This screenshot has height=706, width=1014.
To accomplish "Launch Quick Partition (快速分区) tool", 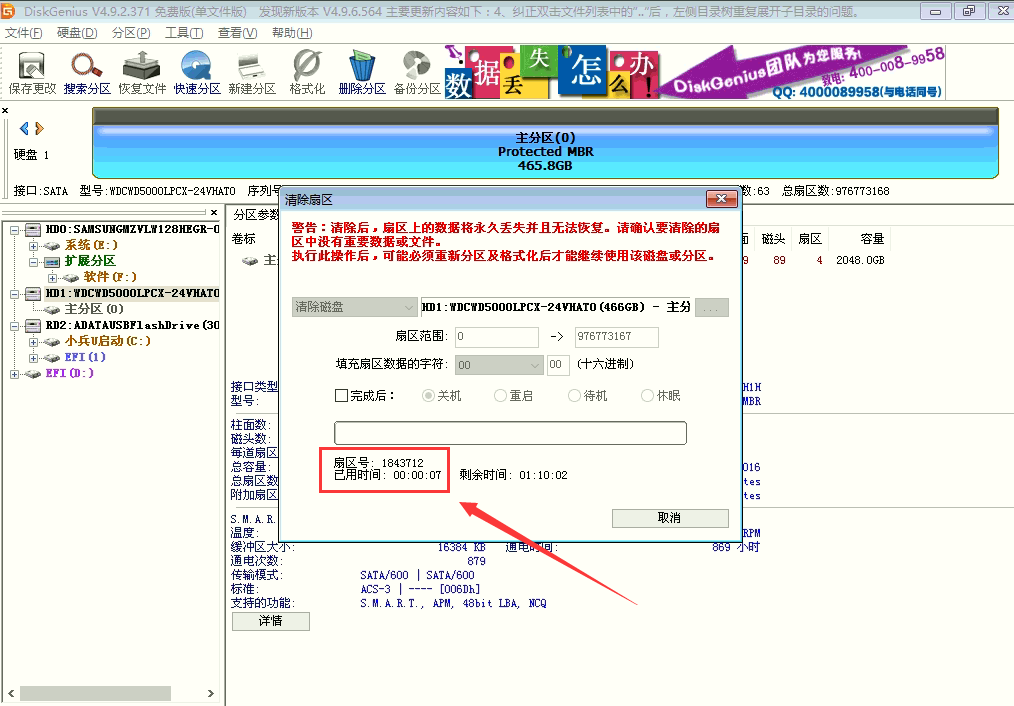I will 197,73.
